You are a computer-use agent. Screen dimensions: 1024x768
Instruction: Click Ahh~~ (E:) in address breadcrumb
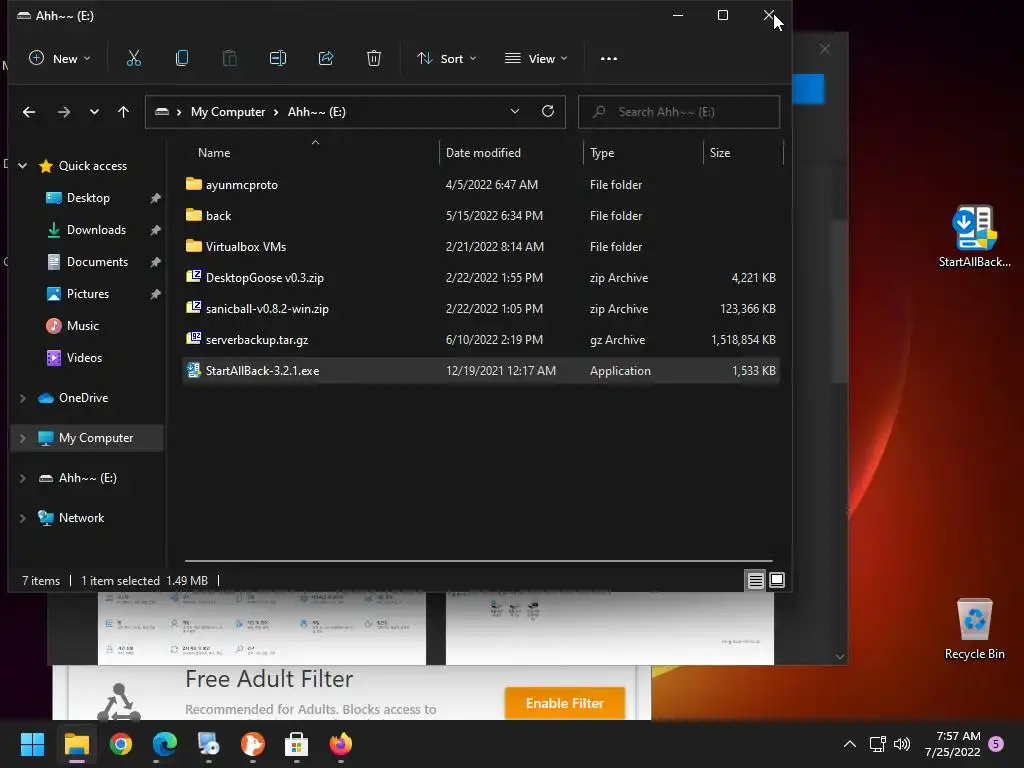317,112
